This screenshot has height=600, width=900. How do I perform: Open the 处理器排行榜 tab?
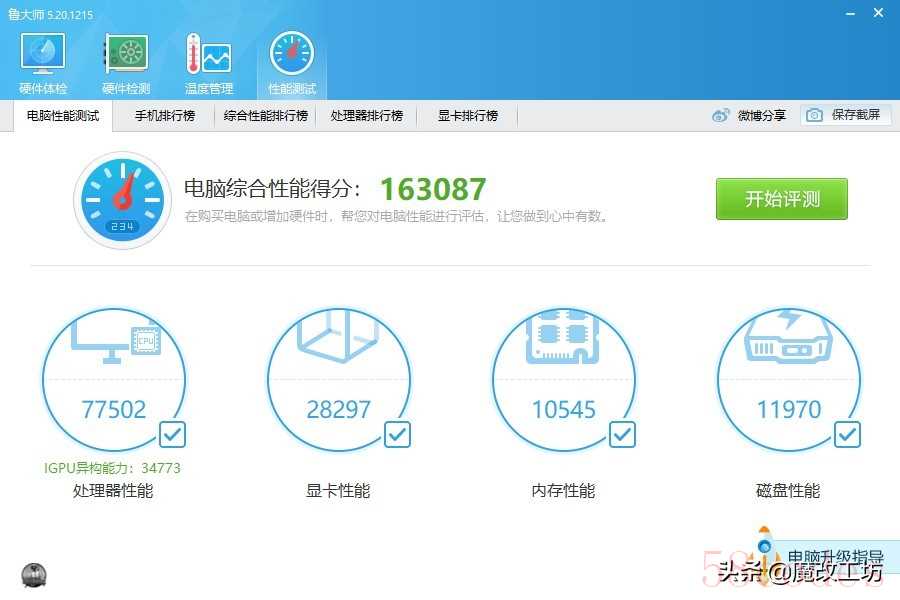(x=367, y=115)
